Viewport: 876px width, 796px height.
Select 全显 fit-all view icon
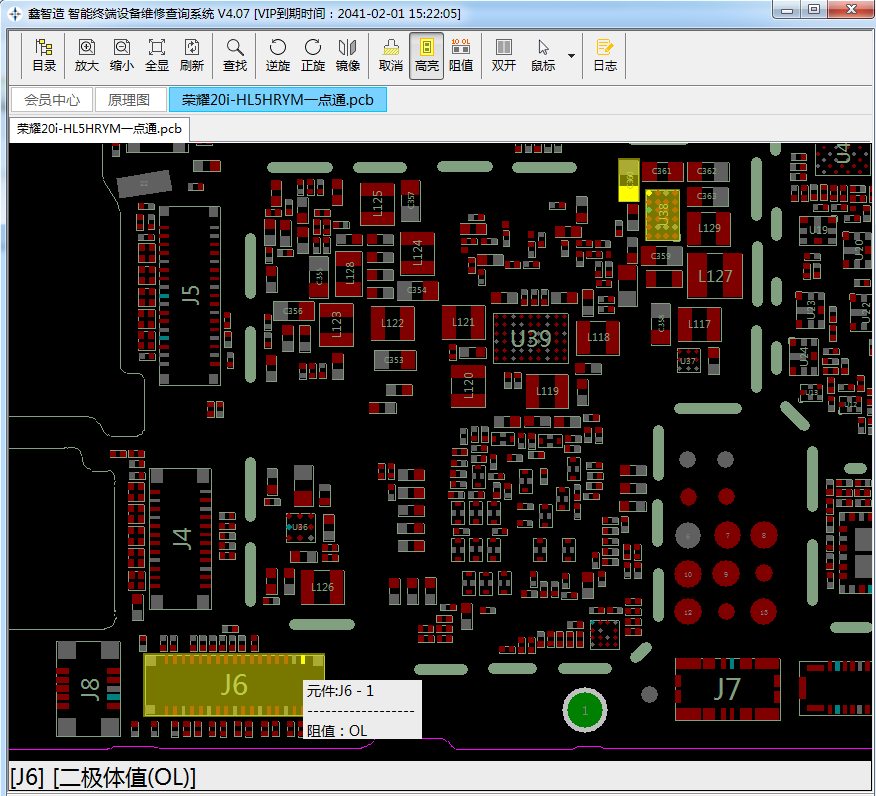tap(157, 55)
